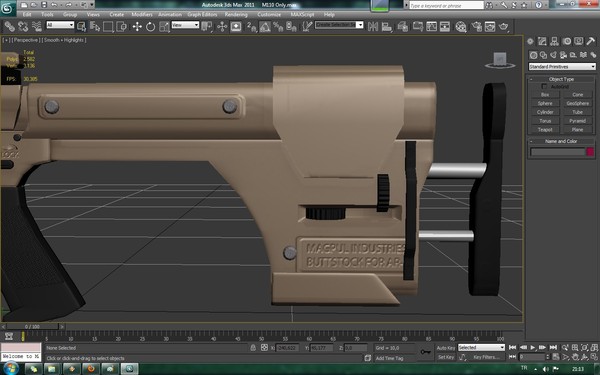Click Render Production teapot icon

point(504,26)
